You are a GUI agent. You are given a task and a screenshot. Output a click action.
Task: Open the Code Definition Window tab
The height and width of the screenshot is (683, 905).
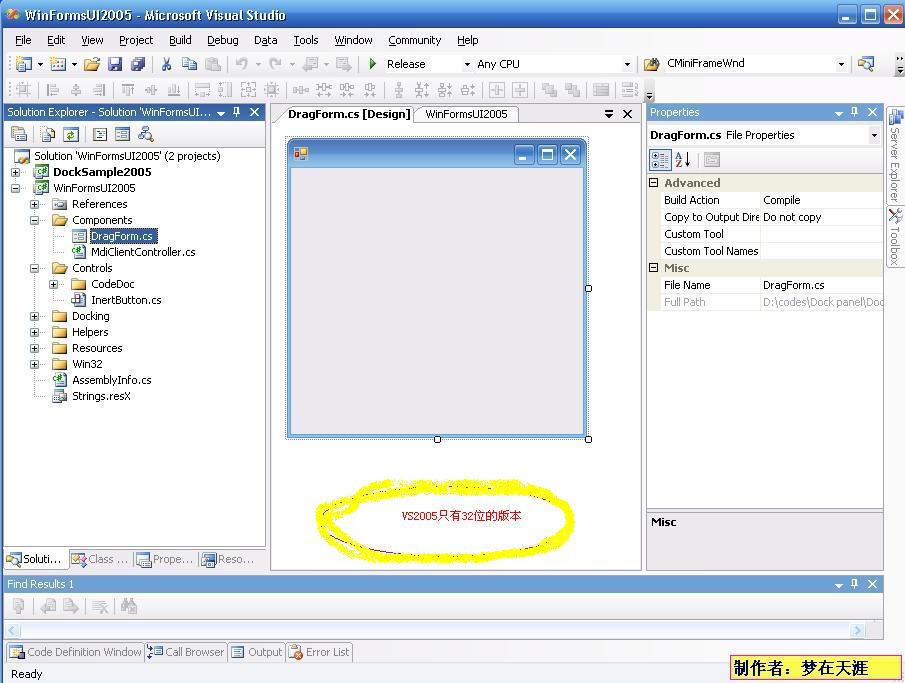pos(76,652)
